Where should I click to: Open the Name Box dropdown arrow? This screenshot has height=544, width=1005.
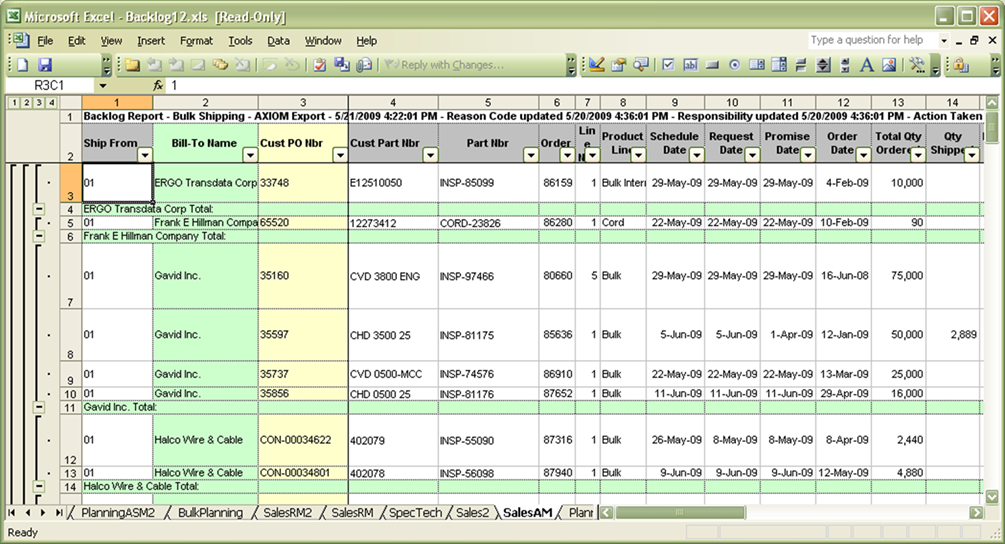[103, 85]
